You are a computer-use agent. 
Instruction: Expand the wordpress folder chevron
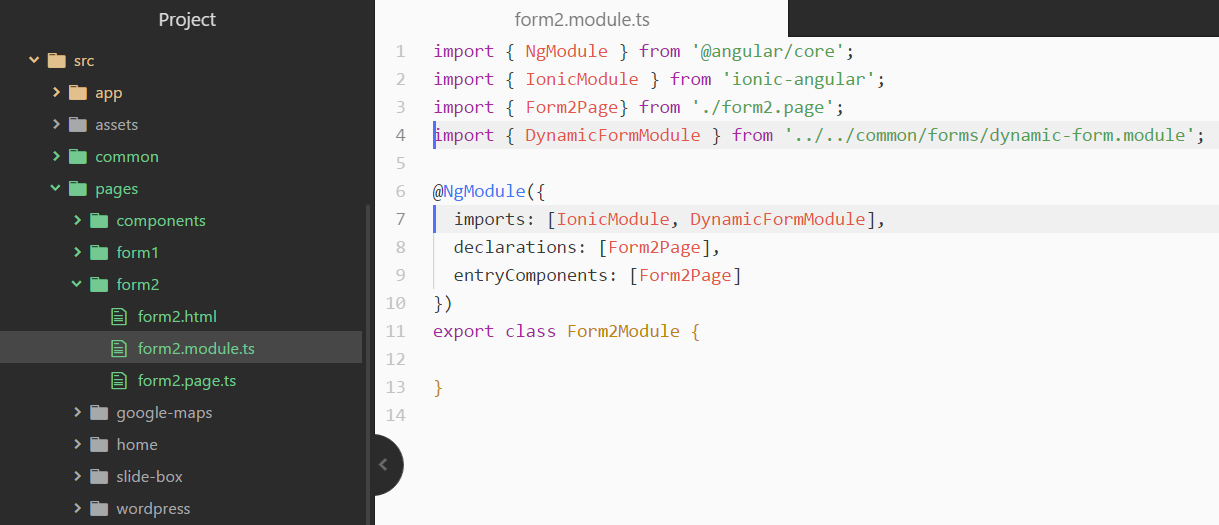click(77, 509)
